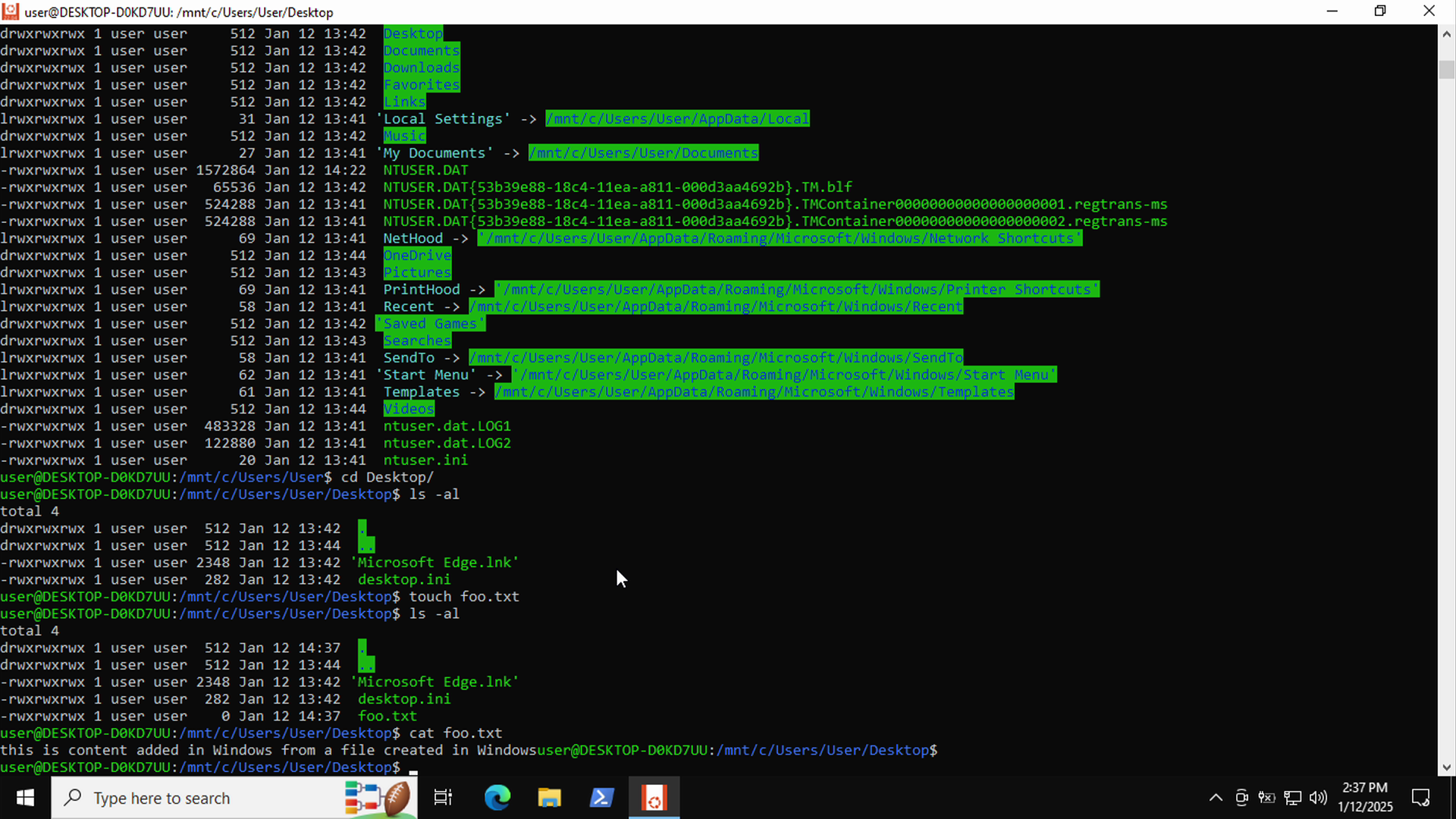Click the Ubuntu terminal taskbar icon
Screen dimensions: 1456x819
tap(654, 798)
